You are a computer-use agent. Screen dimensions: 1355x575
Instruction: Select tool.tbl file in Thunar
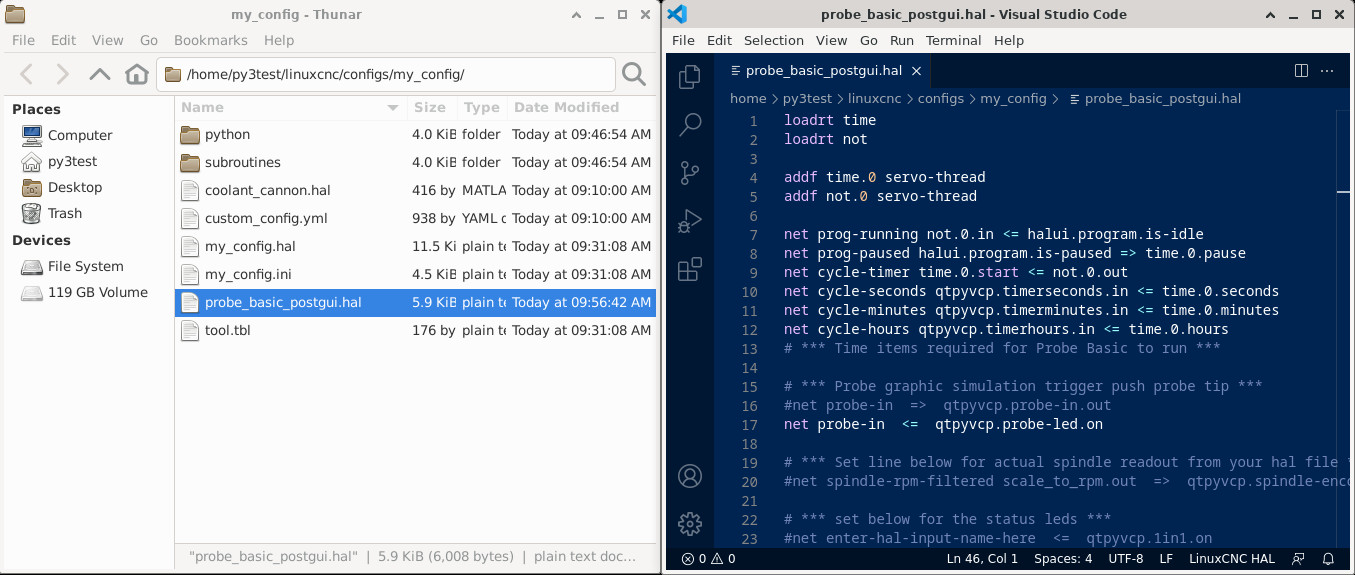point(415,330)
